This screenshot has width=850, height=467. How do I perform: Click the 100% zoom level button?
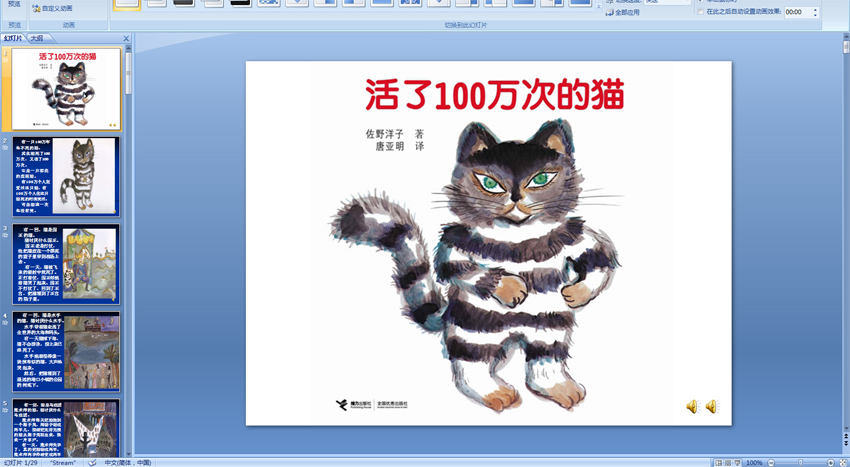[x=754, y=463]
